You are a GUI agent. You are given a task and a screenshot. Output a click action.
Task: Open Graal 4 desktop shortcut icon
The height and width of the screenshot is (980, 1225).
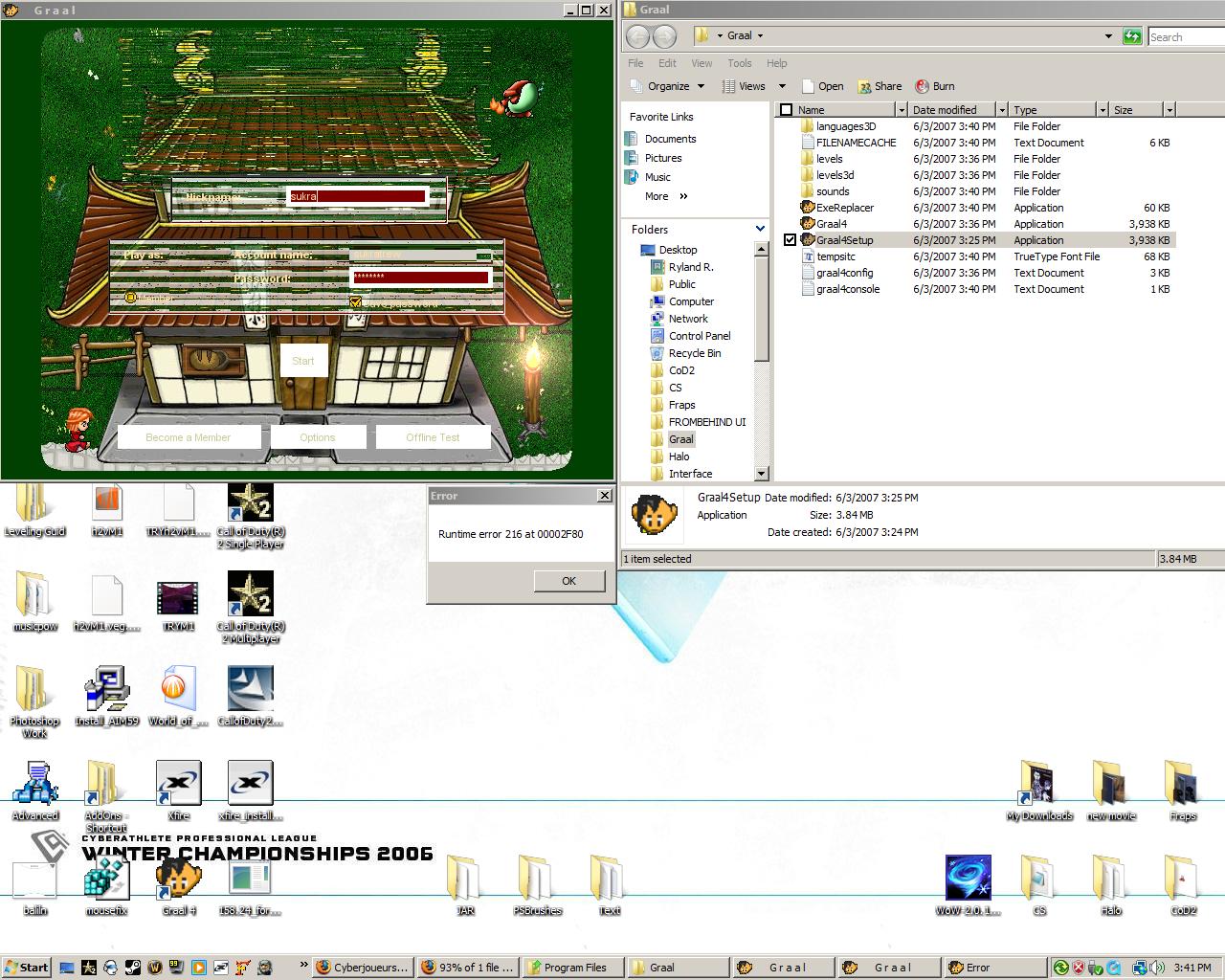tap(178, 879)
